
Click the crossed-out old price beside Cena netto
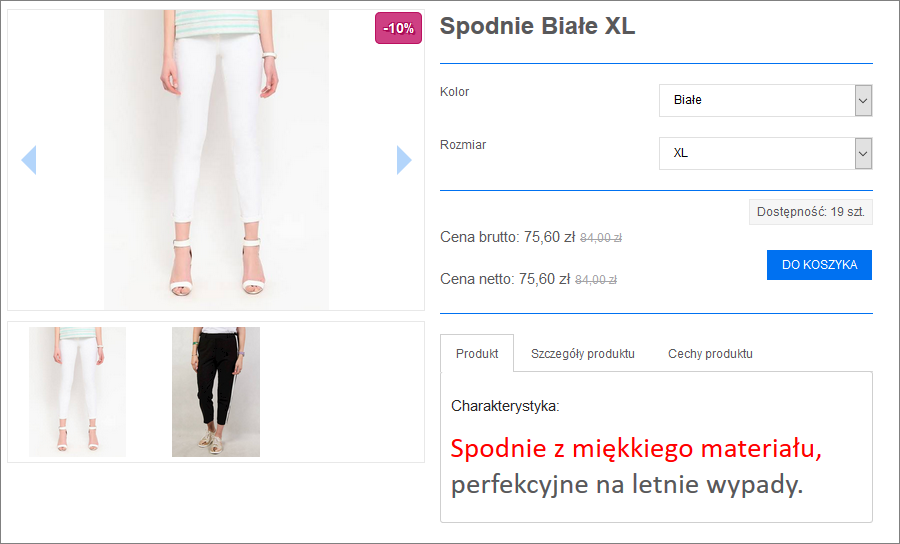(x=596, y=280)
